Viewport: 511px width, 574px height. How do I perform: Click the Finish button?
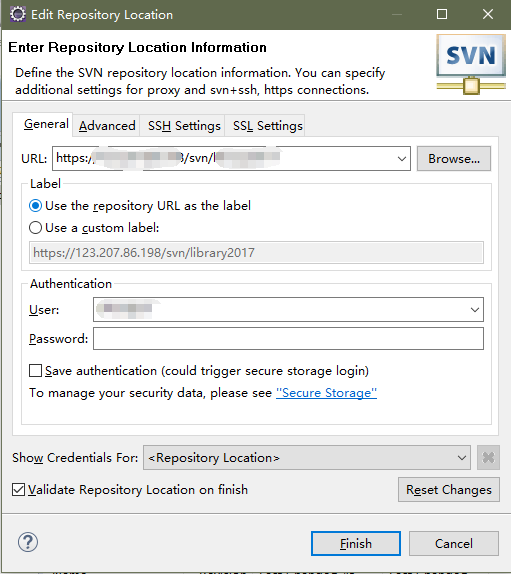click(356, 544)
